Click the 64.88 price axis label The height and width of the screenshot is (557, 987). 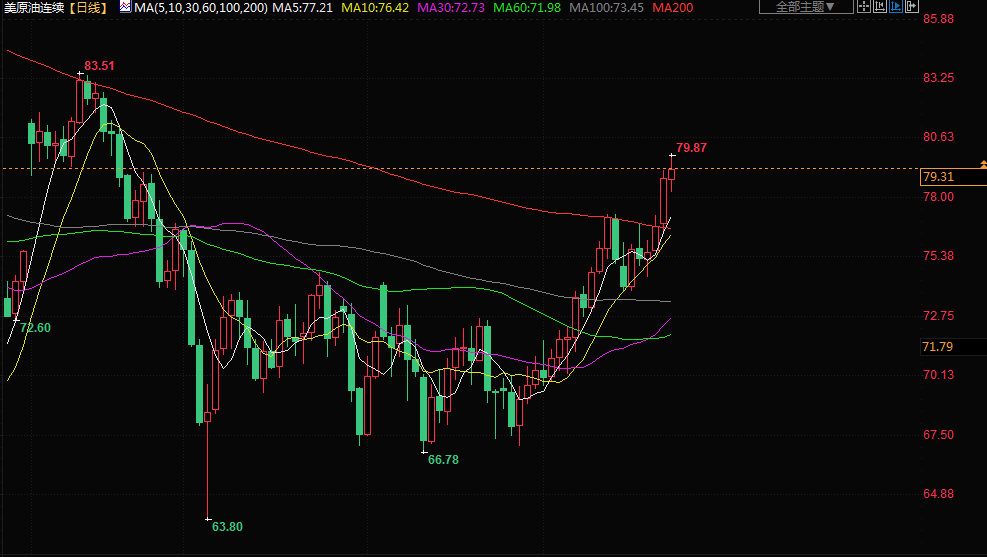pyautogui.click(x=938, y=494)
